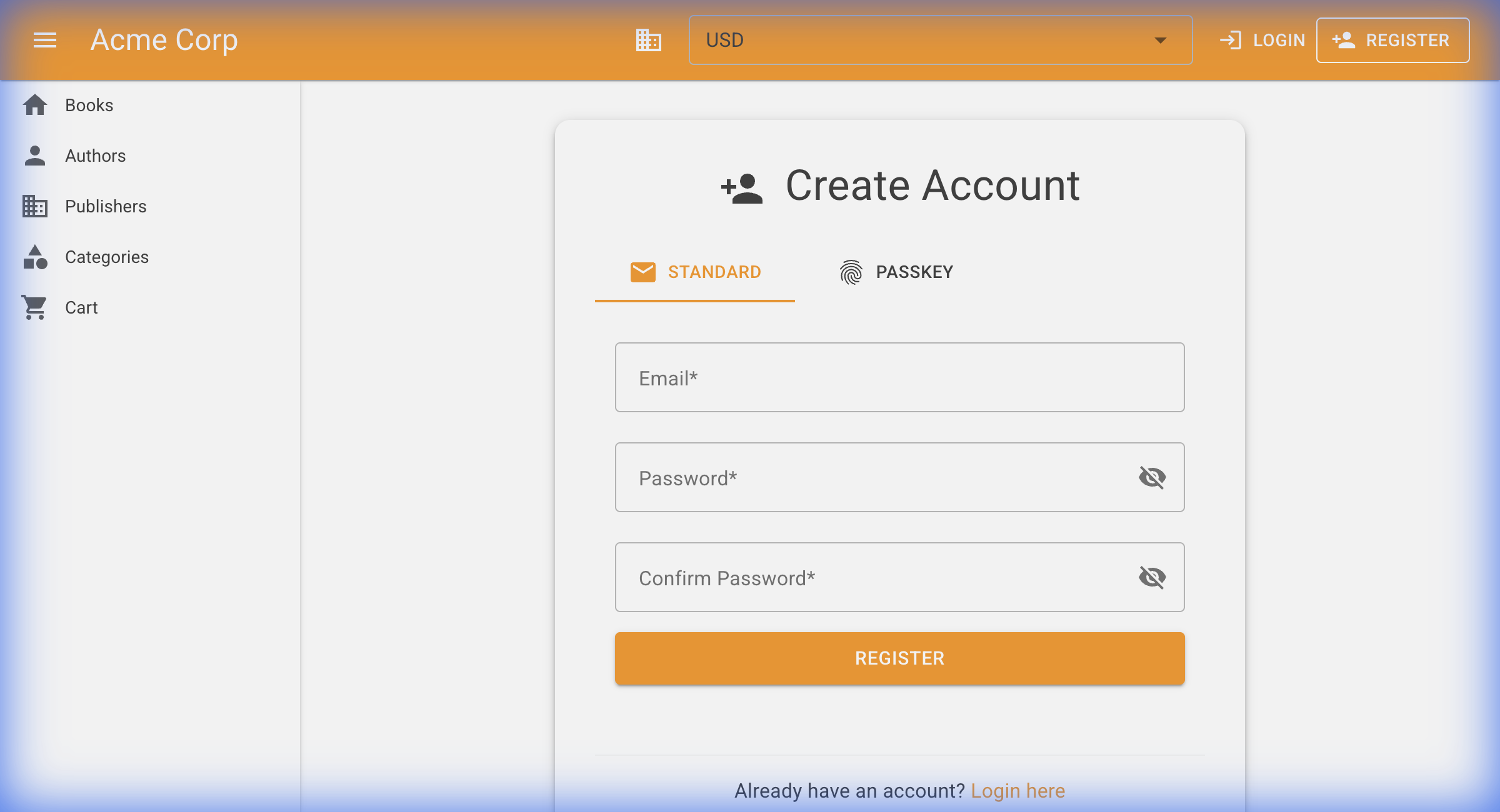
Task: Click the shopping Cart icon
Action: [35, 307]
